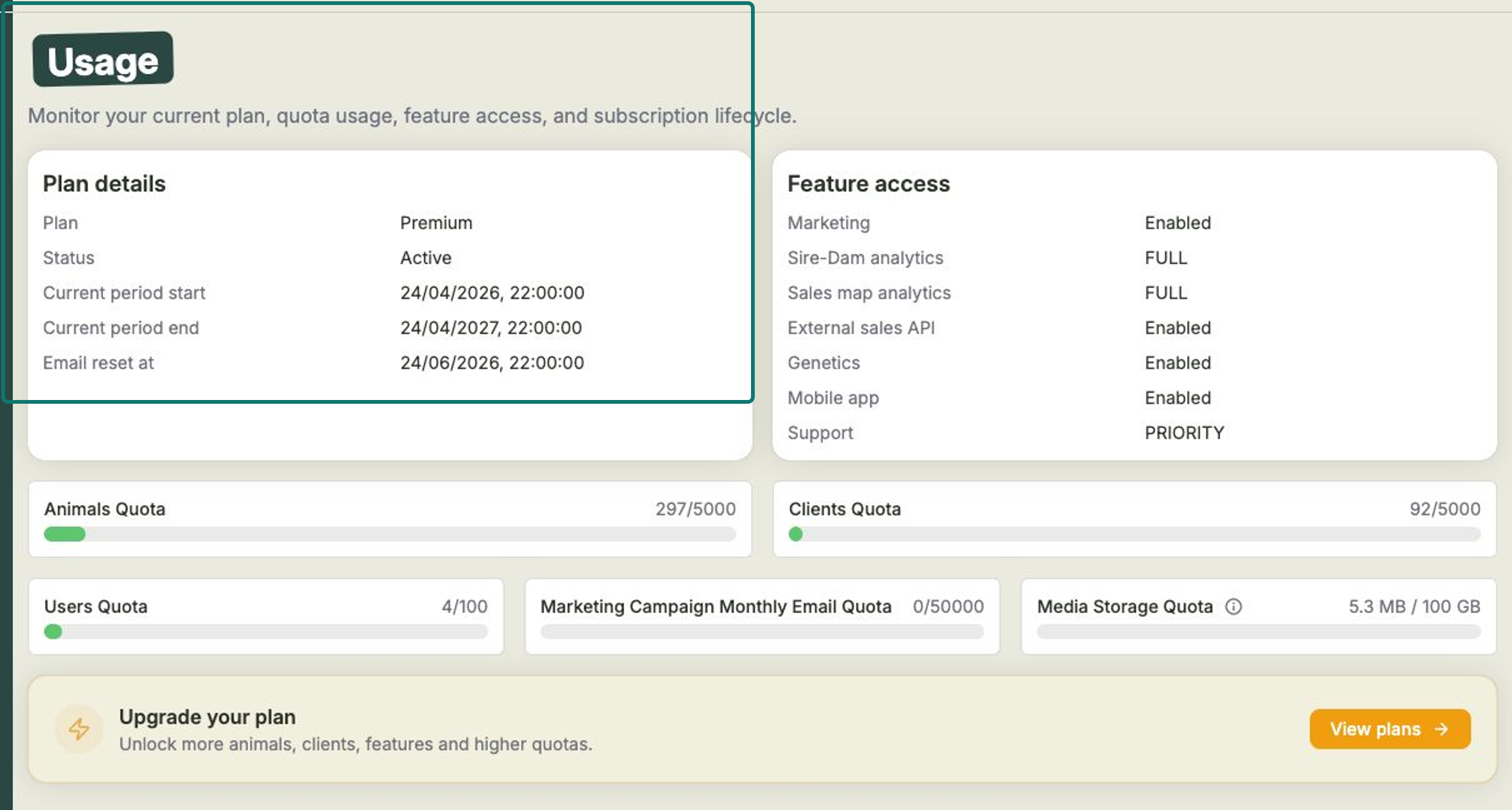Screen dimensions: 1512x810
Task: Click the External sales API Enabled value
Action: (x=1178, y=328)
